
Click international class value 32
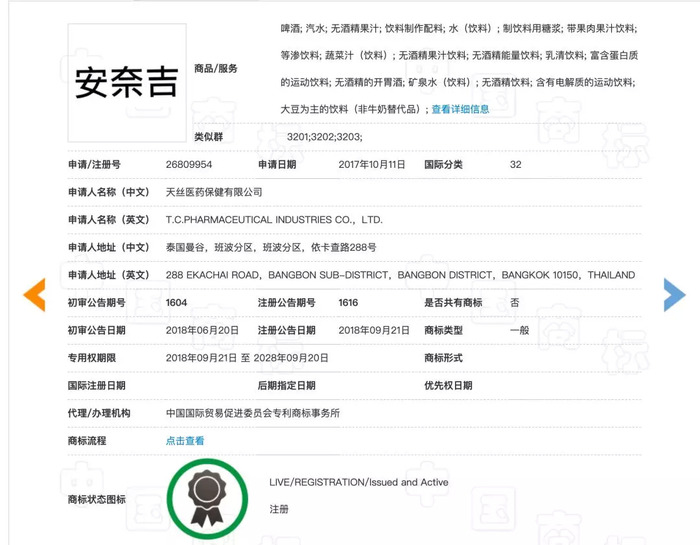pyautogui.click(x=516, y=164)
